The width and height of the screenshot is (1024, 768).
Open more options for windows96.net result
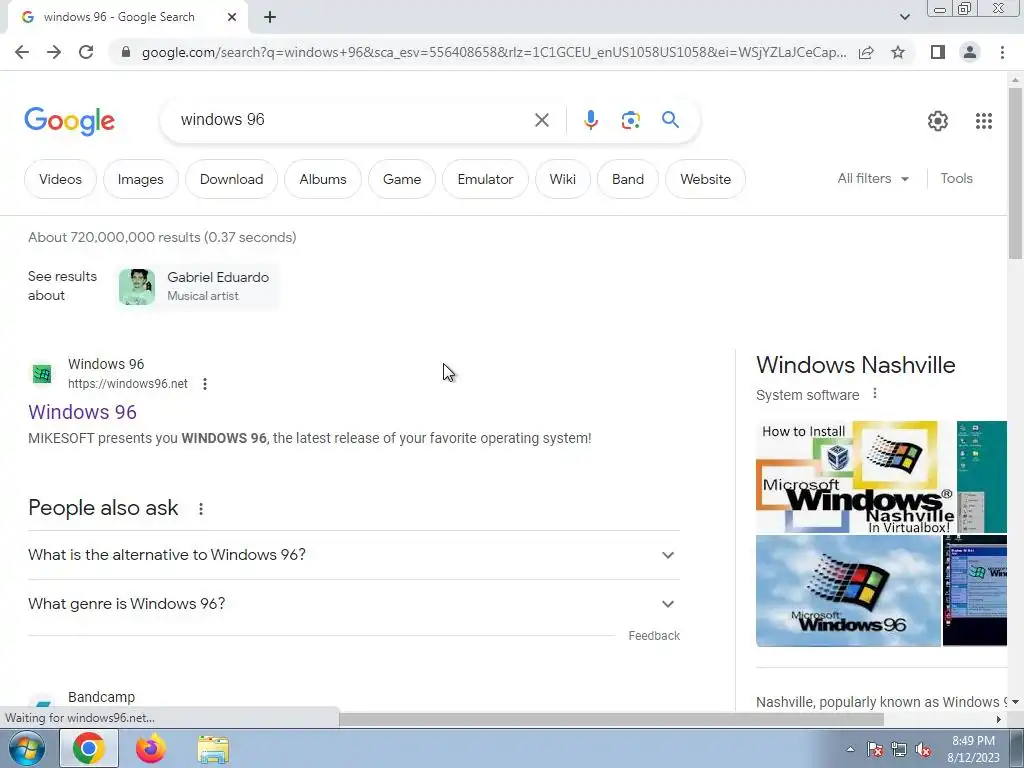[204, 384]
